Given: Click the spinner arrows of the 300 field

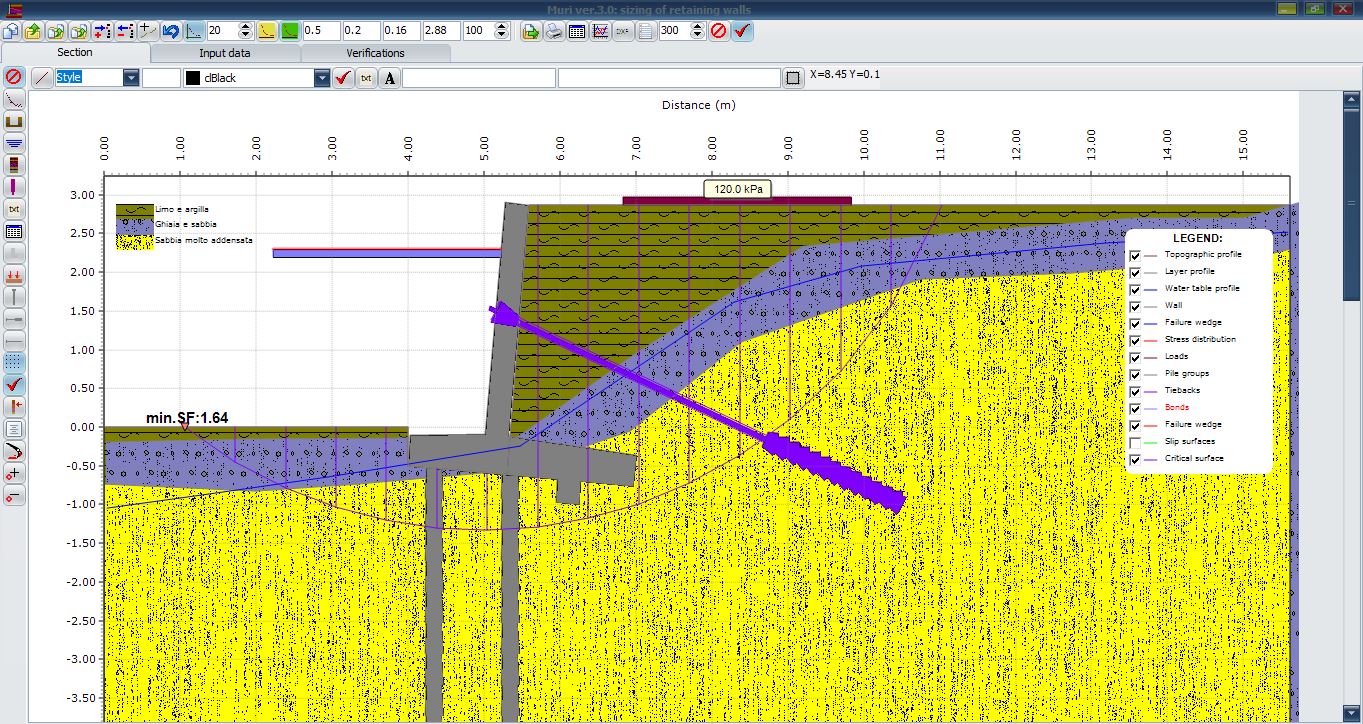Looking at the screenshot, I should coord(695,31).
